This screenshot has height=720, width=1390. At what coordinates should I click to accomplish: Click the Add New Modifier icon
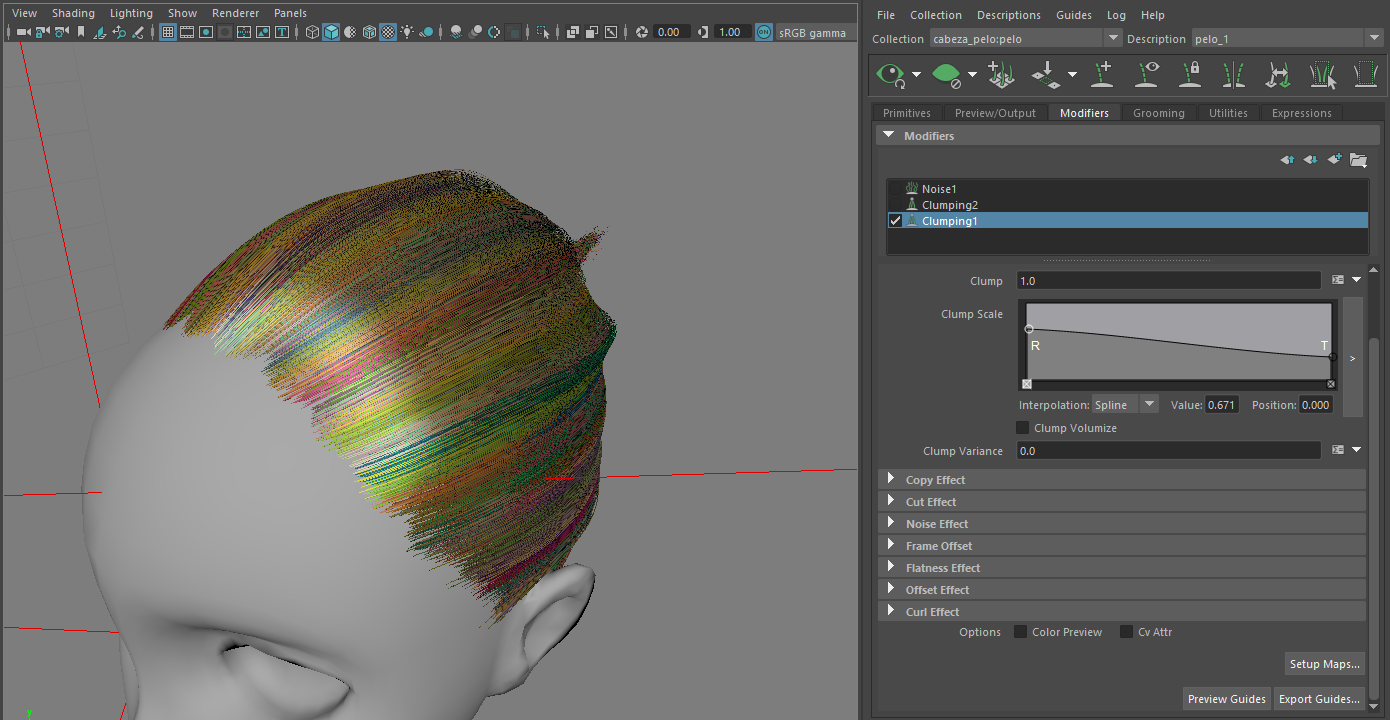pyautogui.click(x=1333, y=159)
